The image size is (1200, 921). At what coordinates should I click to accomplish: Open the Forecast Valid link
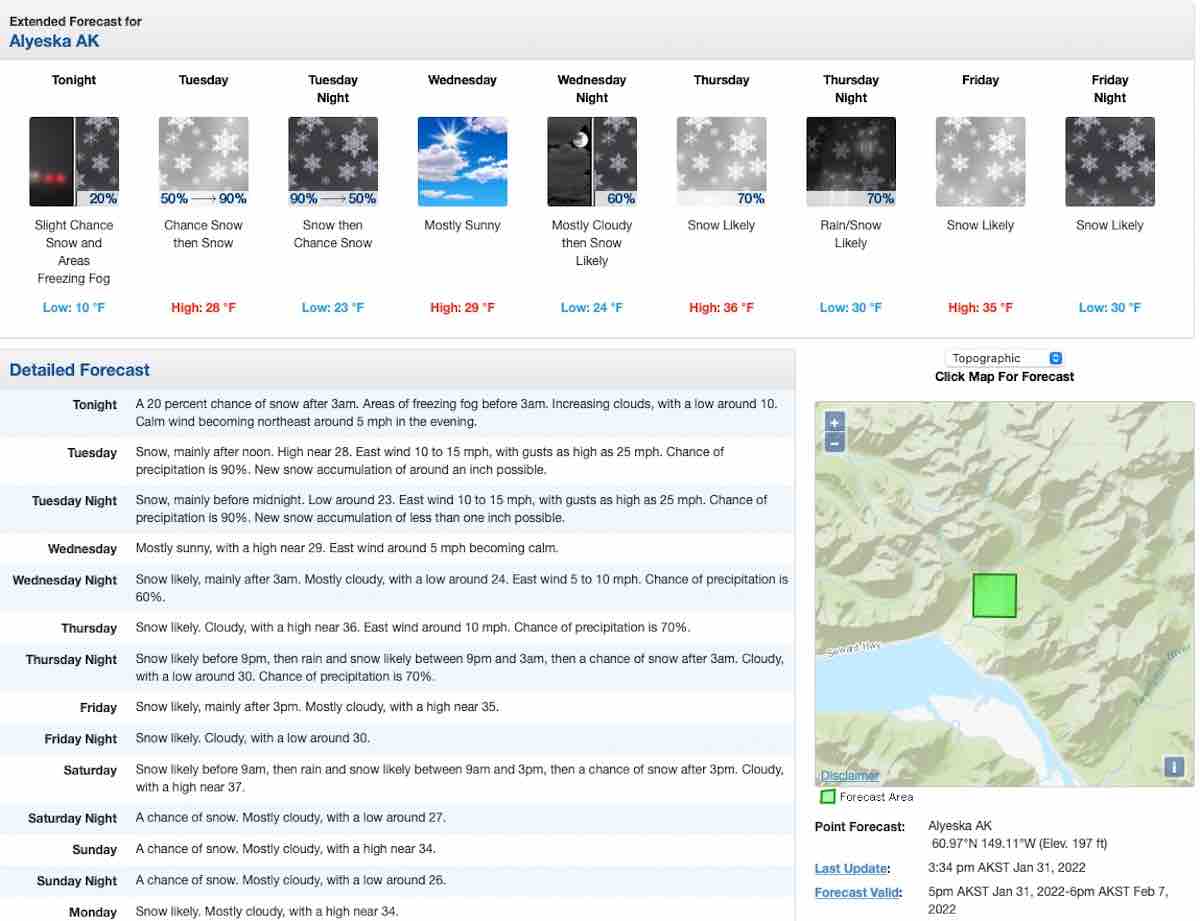(858, 892)
